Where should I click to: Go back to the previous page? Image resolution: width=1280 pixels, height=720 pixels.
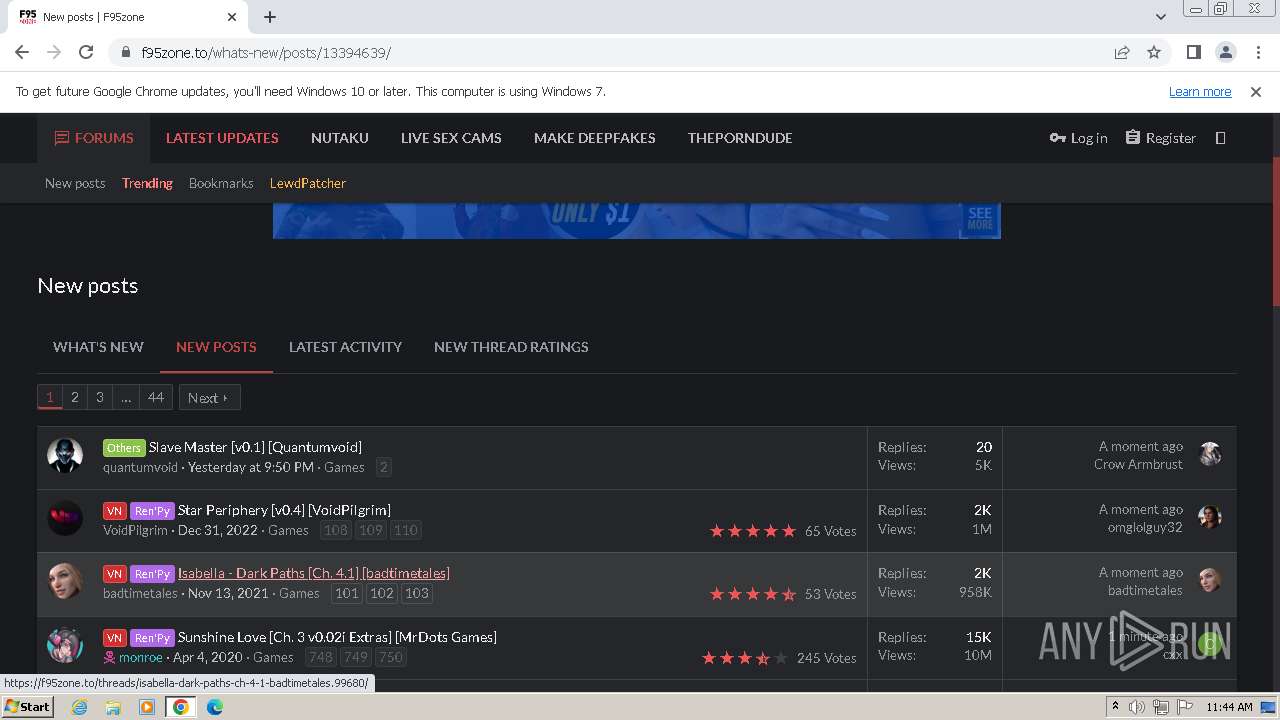coord(22,52)
